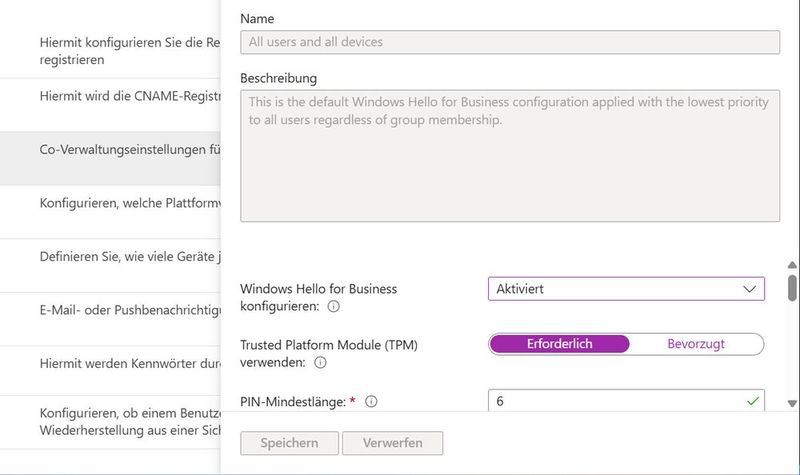Open info tooltip for PIN-Mindestlänge

point(371,402)
